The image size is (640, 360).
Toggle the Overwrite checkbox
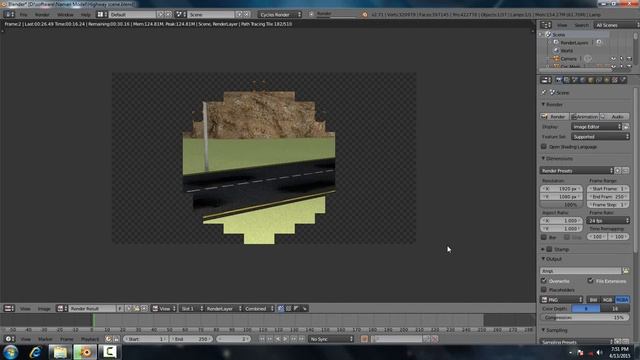[x=544, y=281]
